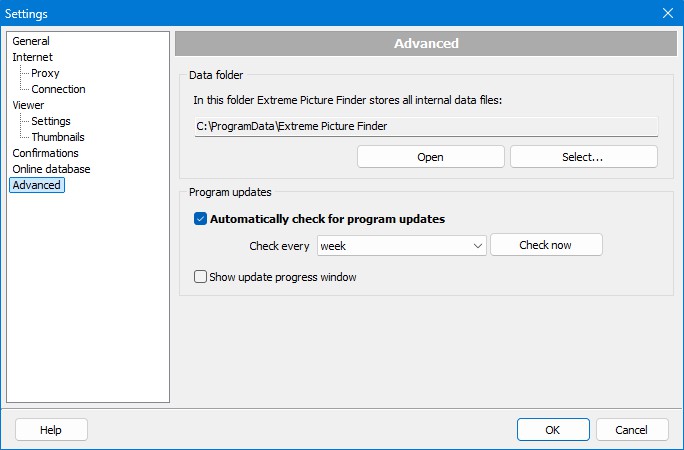This screenshot has height=450, width=684.
Task: Open Confirmations settings page
Action: coord(45,153)
